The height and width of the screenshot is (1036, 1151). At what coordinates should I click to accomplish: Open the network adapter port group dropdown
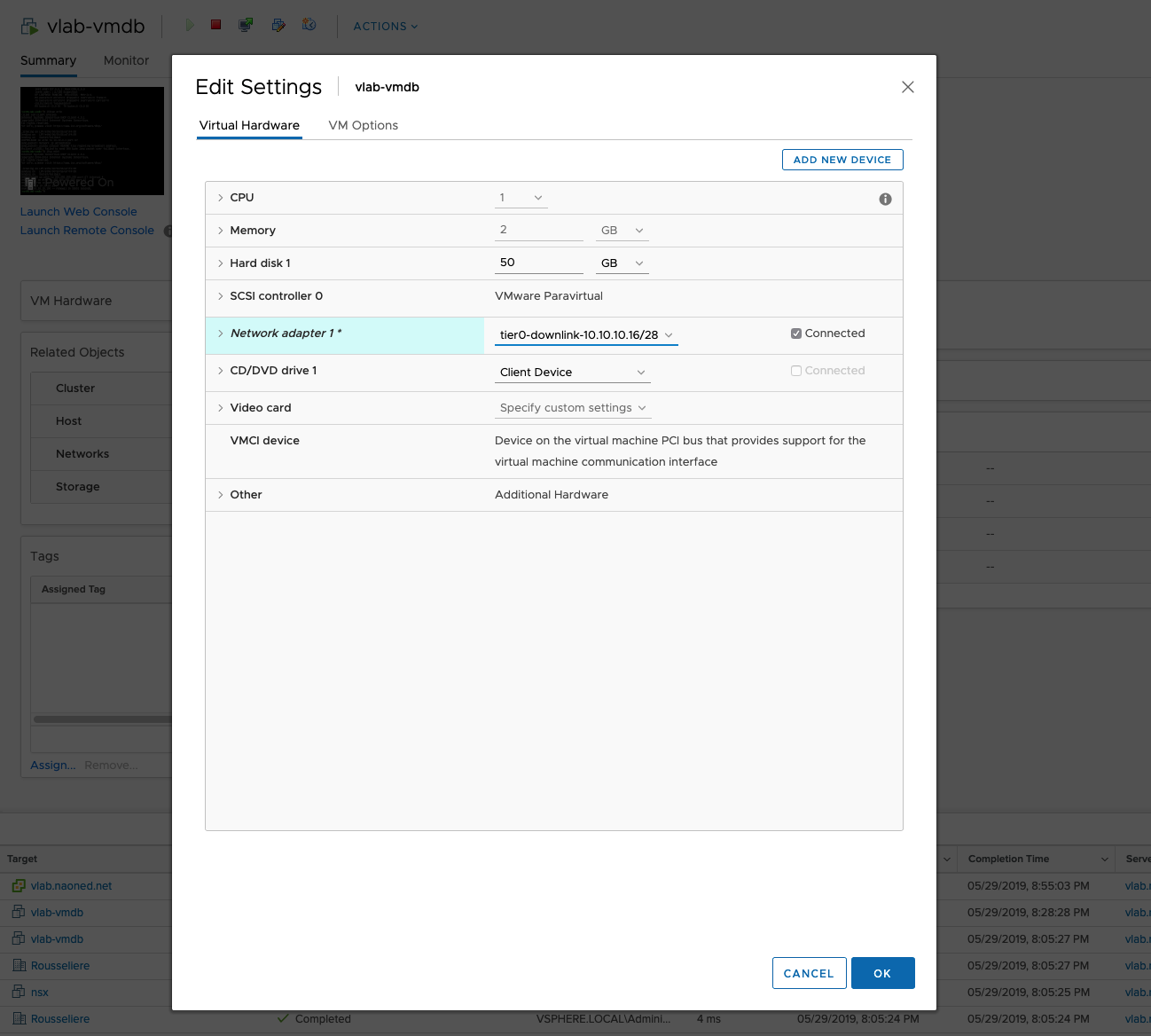tap(586, 335)
